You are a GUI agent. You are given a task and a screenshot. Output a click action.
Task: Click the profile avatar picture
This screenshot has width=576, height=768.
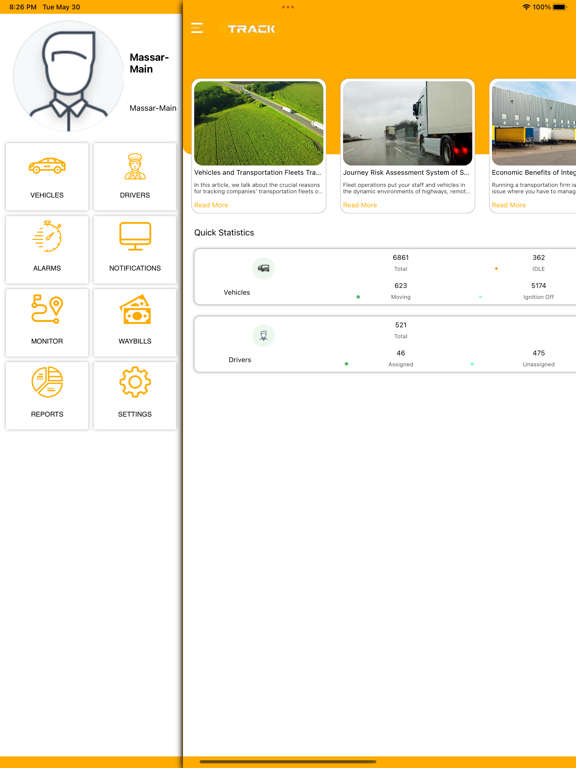pos(69,76)
